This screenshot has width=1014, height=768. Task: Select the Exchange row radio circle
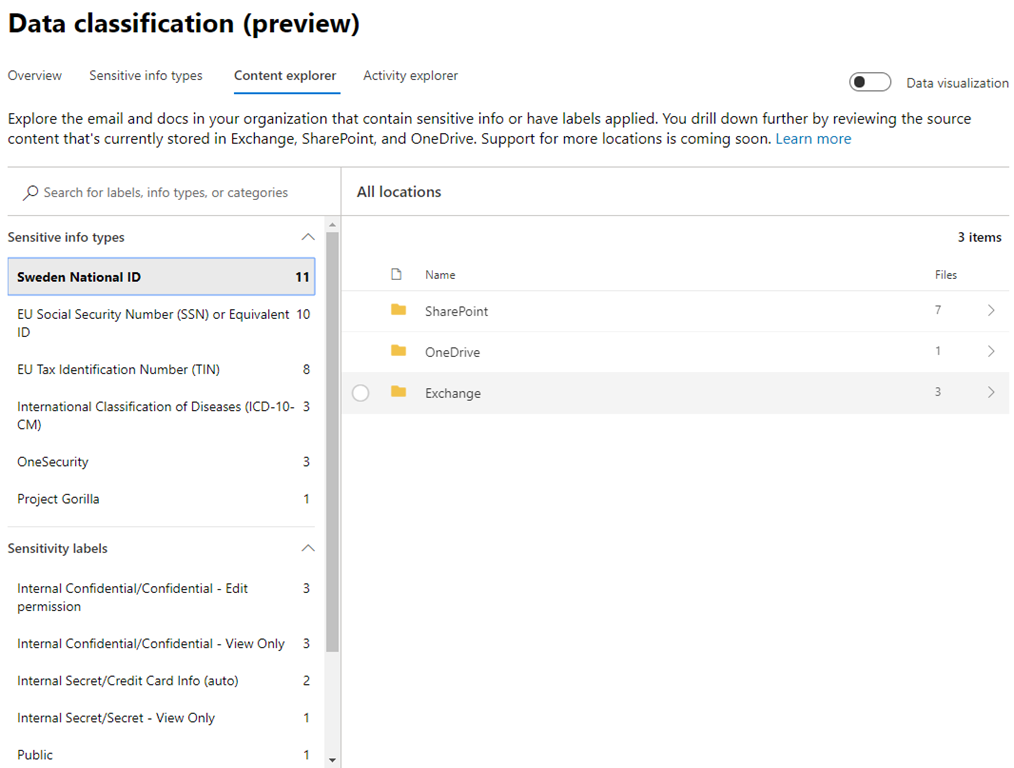[x=361, y=393]
